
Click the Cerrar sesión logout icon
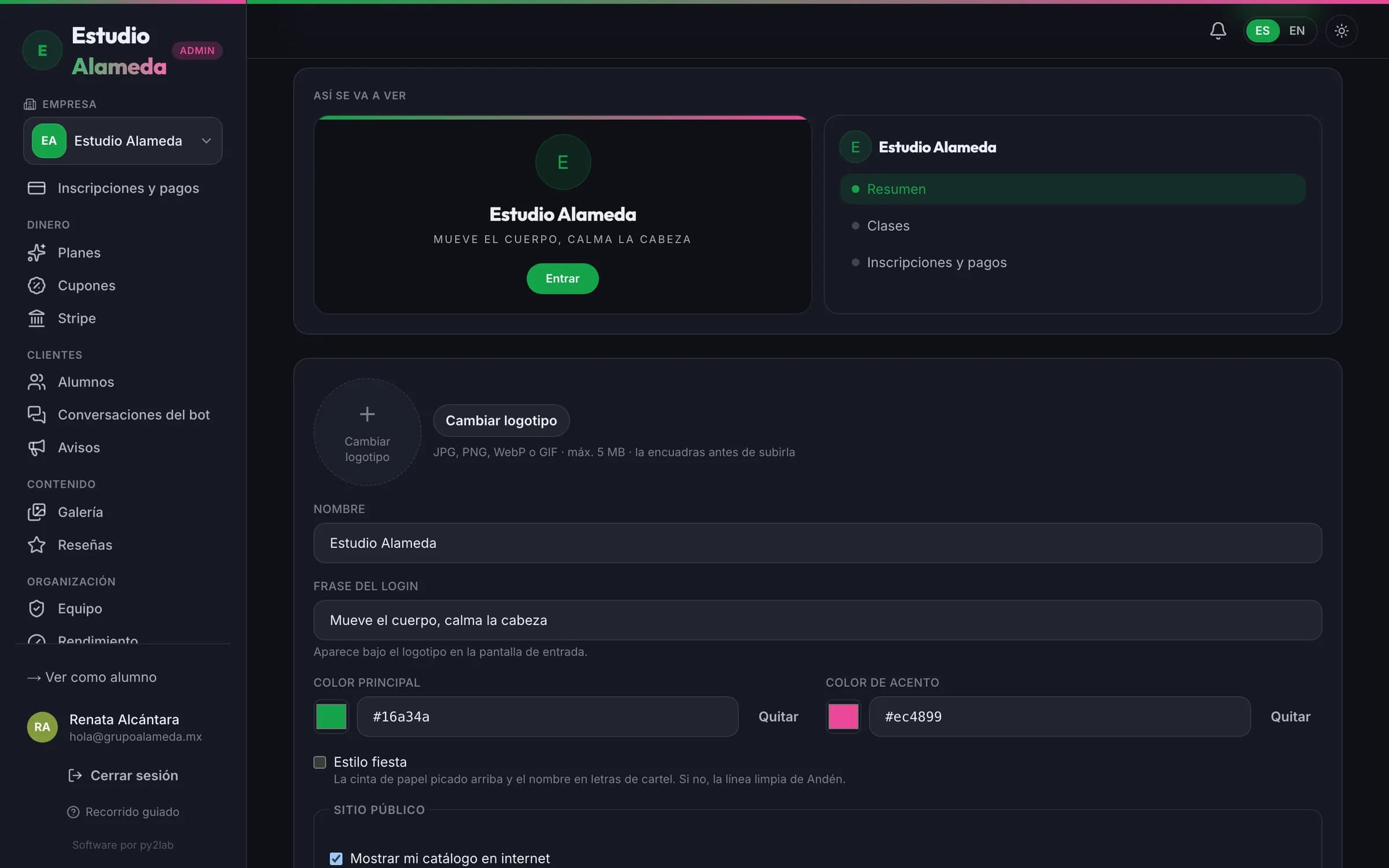tap(75, 775)
